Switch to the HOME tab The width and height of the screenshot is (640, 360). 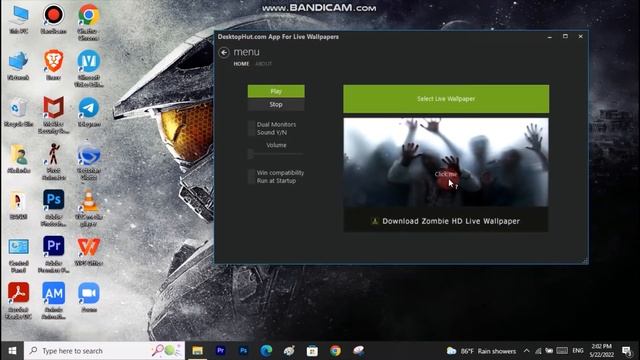click(x=241, y=64)
